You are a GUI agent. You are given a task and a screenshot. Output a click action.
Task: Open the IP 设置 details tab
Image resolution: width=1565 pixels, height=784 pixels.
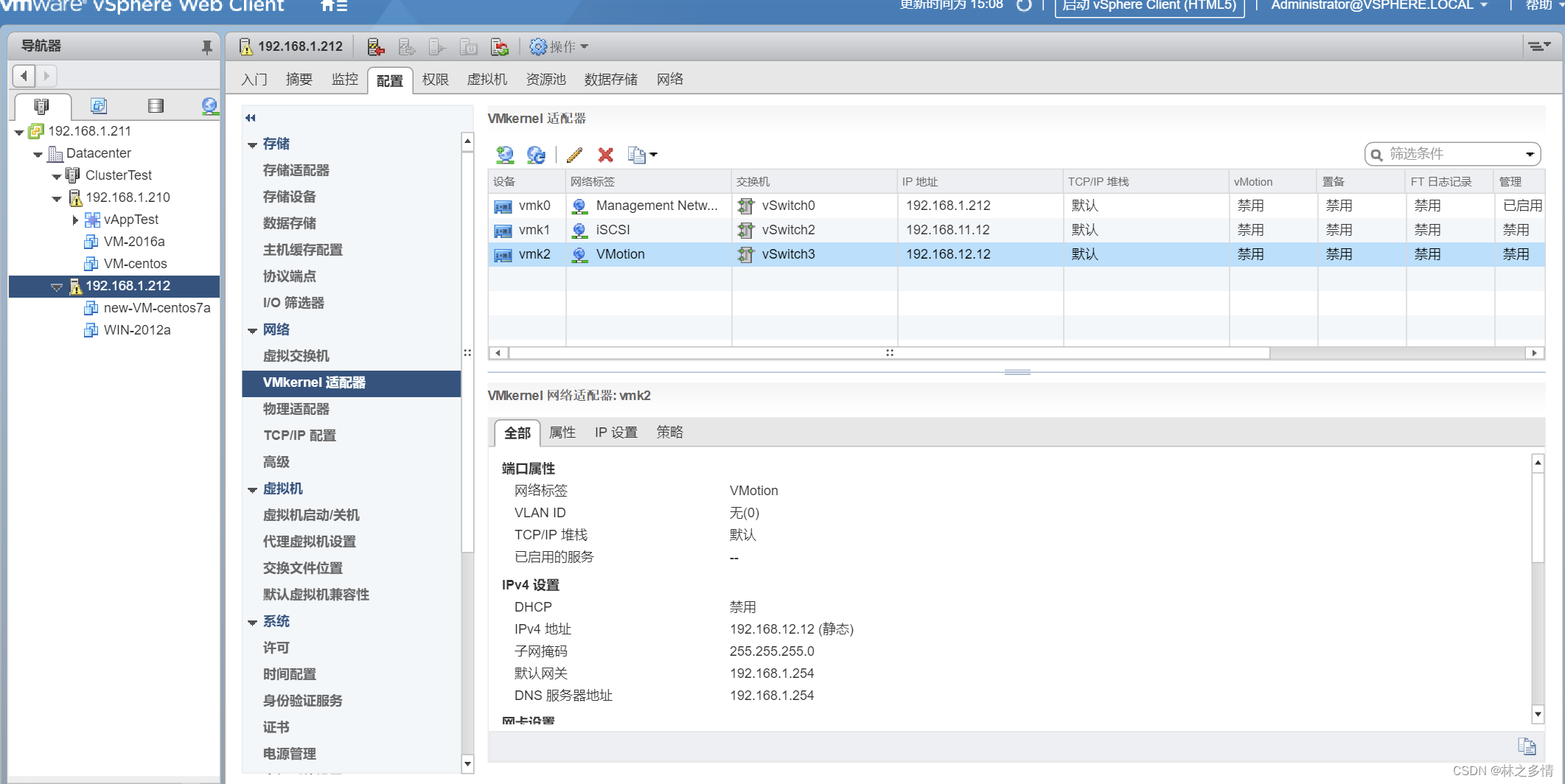click(x=616, y=433)
